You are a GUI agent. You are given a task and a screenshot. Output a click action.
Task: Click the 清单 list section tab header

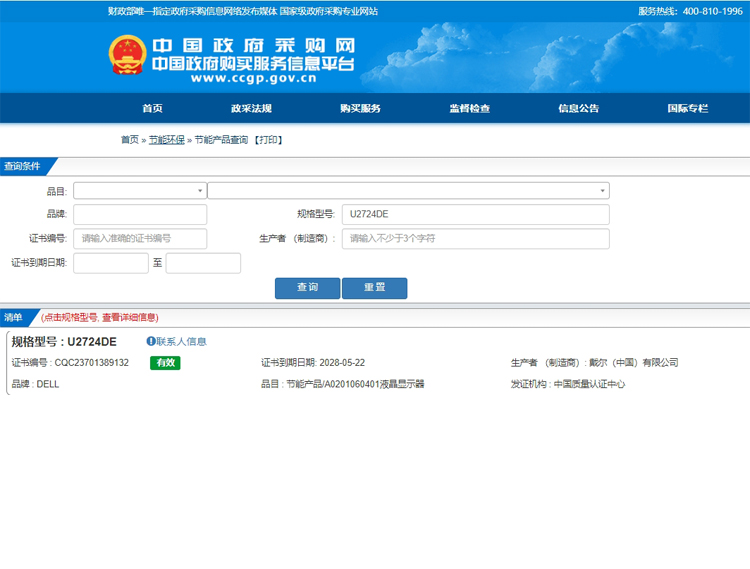[x=14, y=317]
